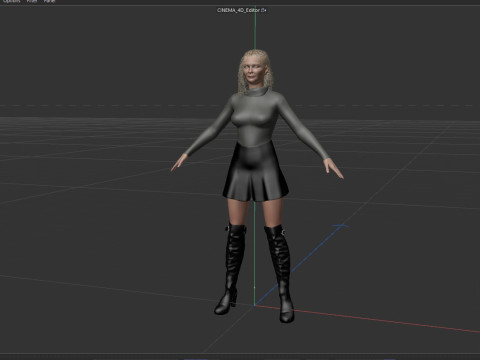Viewport: 480px width, 360px height.
Task: Click the CINEMA_4D_Editor viewport label
Action: [x=238, y=10]
